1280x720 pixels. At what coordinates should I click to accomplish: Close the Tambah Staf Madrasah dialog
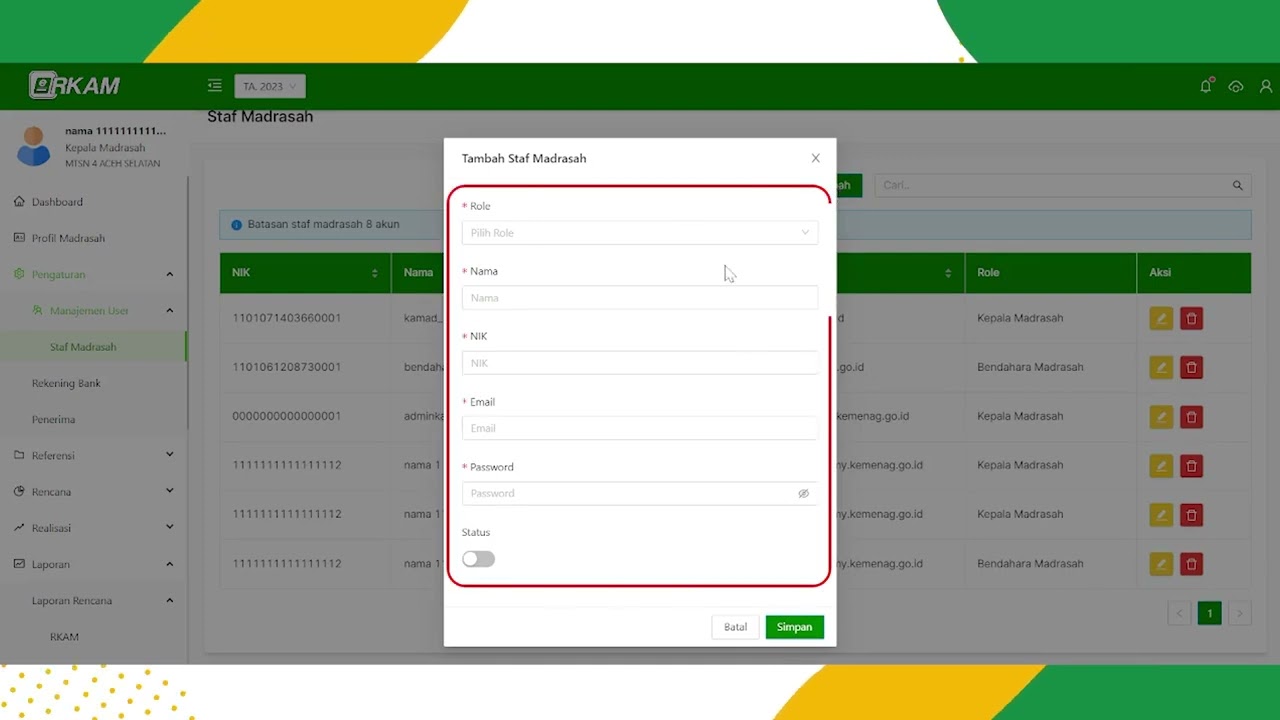(x=815, y=158)
